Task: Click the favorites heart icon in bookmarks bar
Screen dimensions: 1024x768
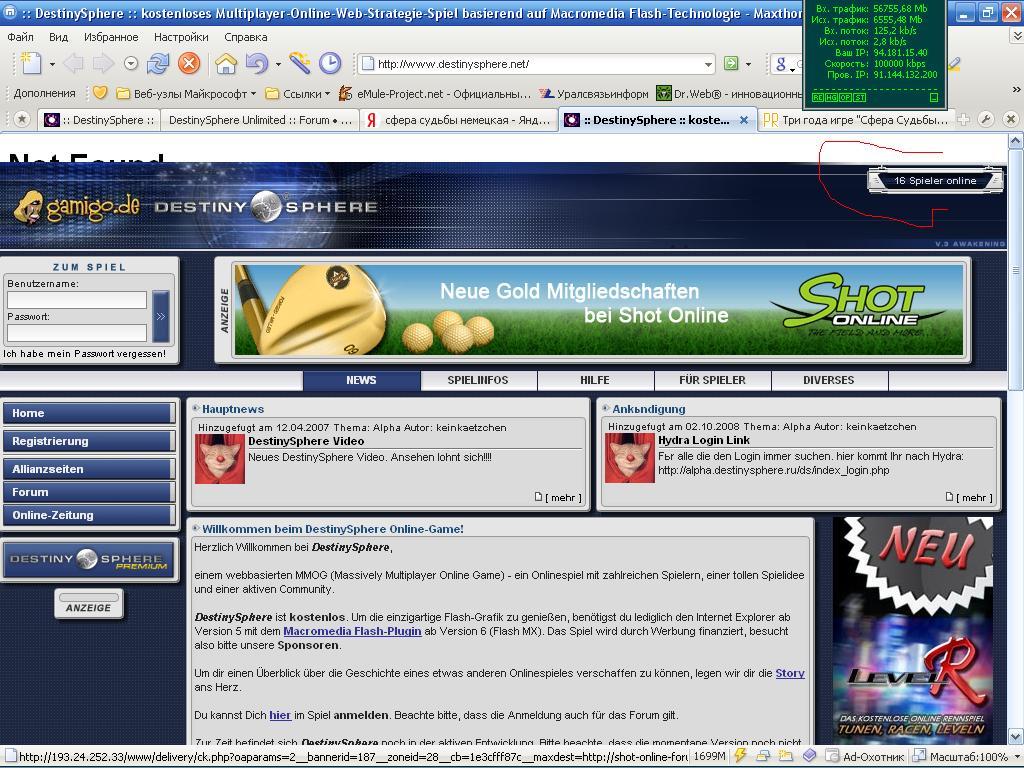Action: [100, 93]
